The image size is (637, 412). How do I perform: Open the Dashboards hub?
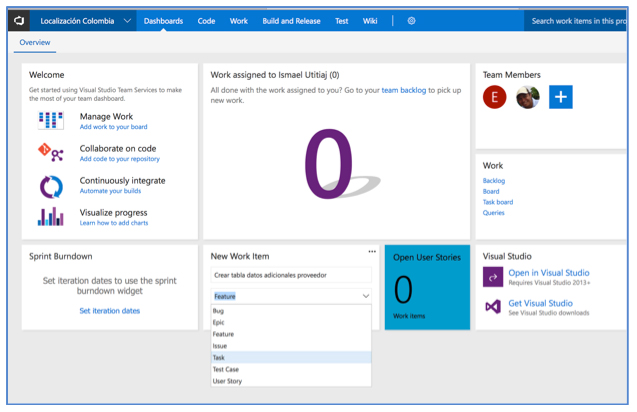[x=163, y=21]
